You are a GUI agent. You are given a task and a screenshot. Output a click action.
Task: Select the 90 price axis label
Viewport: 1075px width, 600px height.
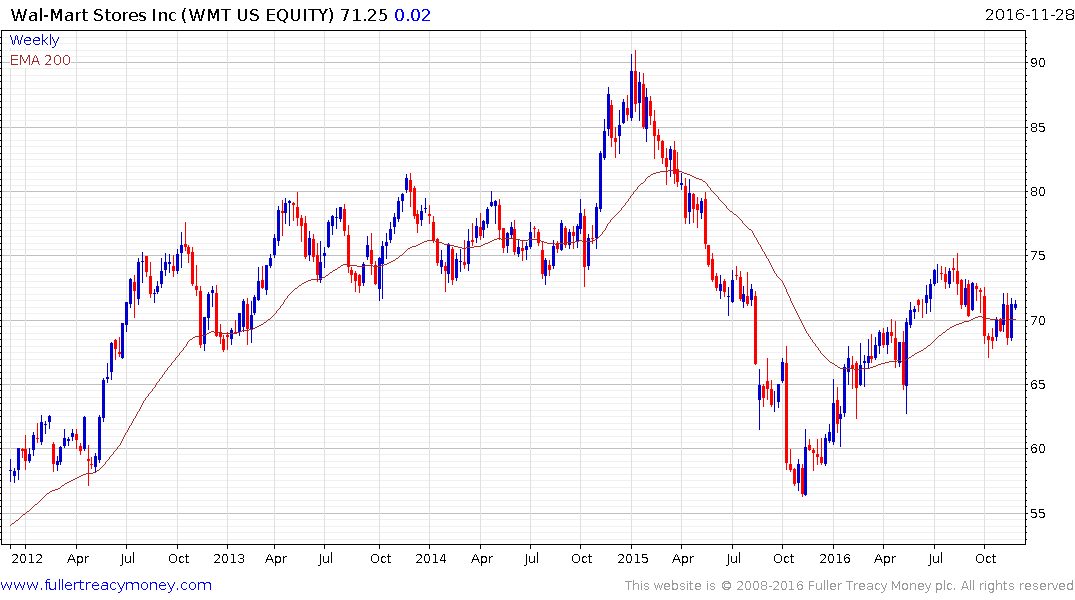click(x=1038, y=62)
